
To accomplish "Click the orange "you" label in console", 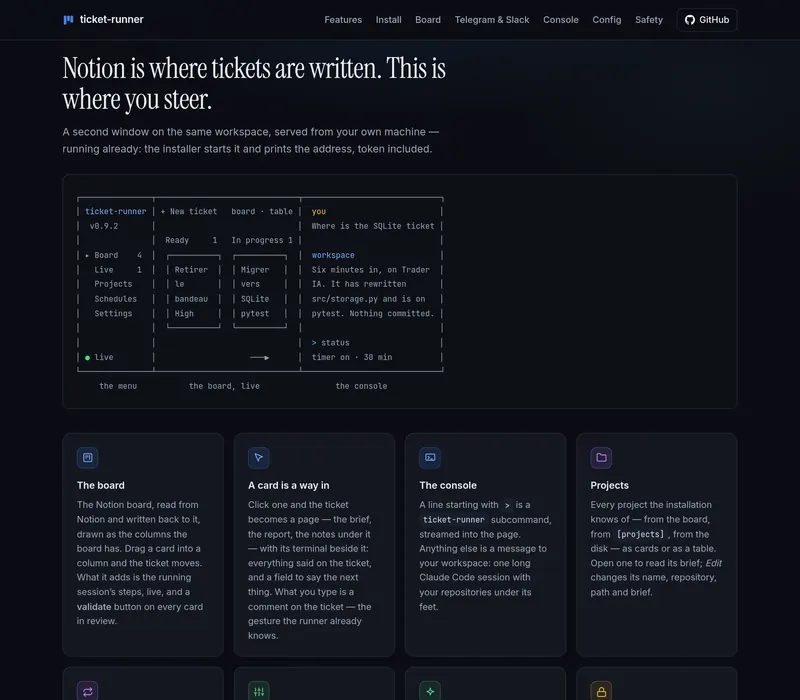I will coord(319,211).
